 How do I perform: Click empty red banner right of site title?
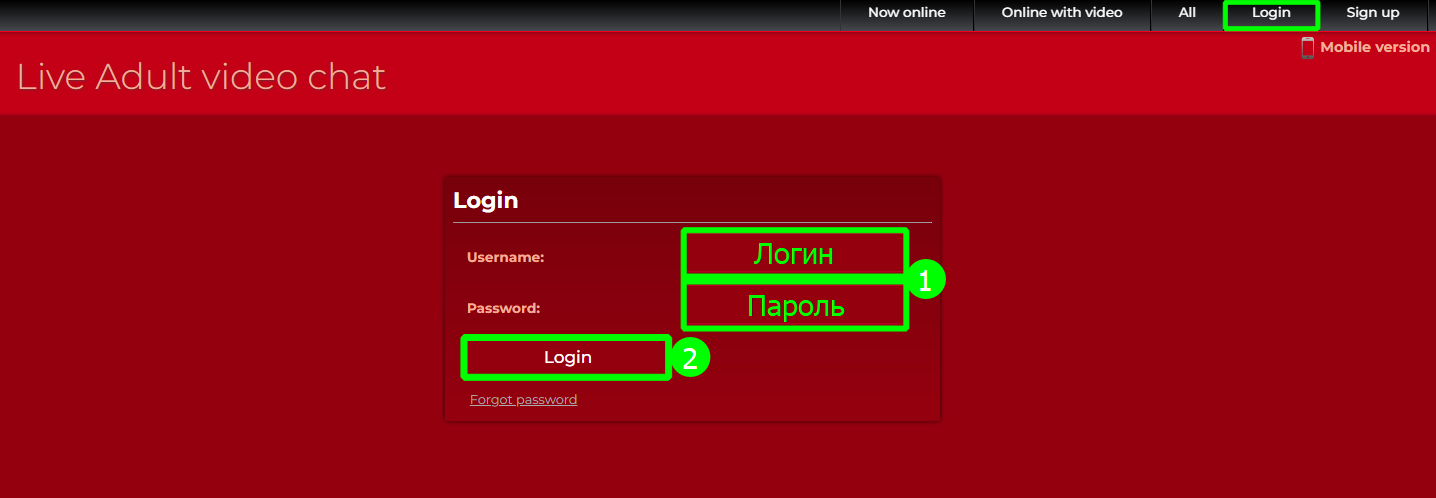(x=840, y=78)
